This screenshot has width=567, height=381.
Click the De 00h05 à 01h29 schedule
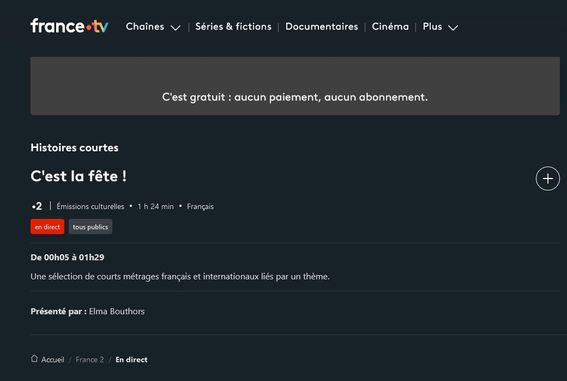pyautogui.click(x=68, y=257)
